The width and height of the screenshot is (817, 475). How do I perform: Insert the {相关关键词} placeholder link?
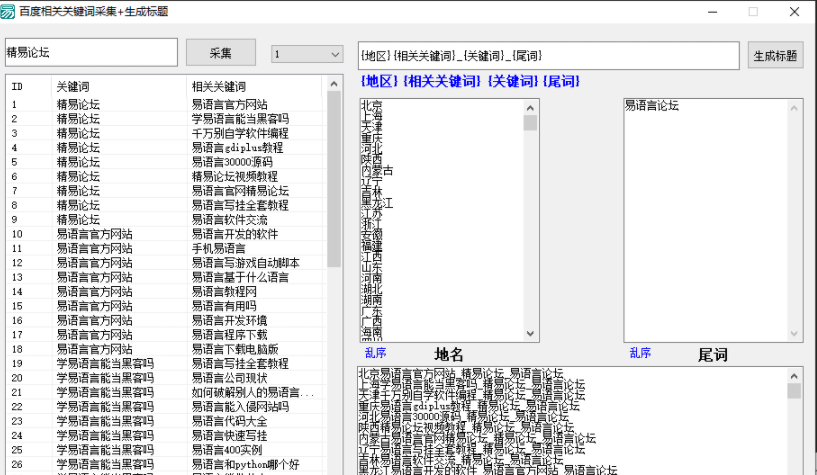(442, 81)
